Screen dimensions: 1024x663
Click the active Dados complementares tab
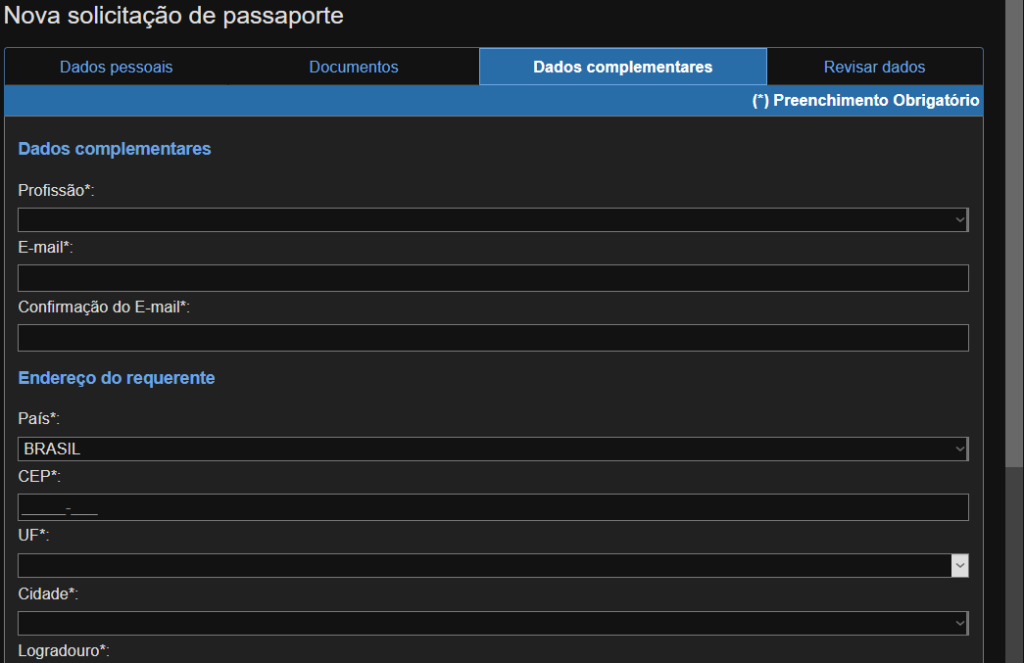pyautogui.click(x=622, y=66)
